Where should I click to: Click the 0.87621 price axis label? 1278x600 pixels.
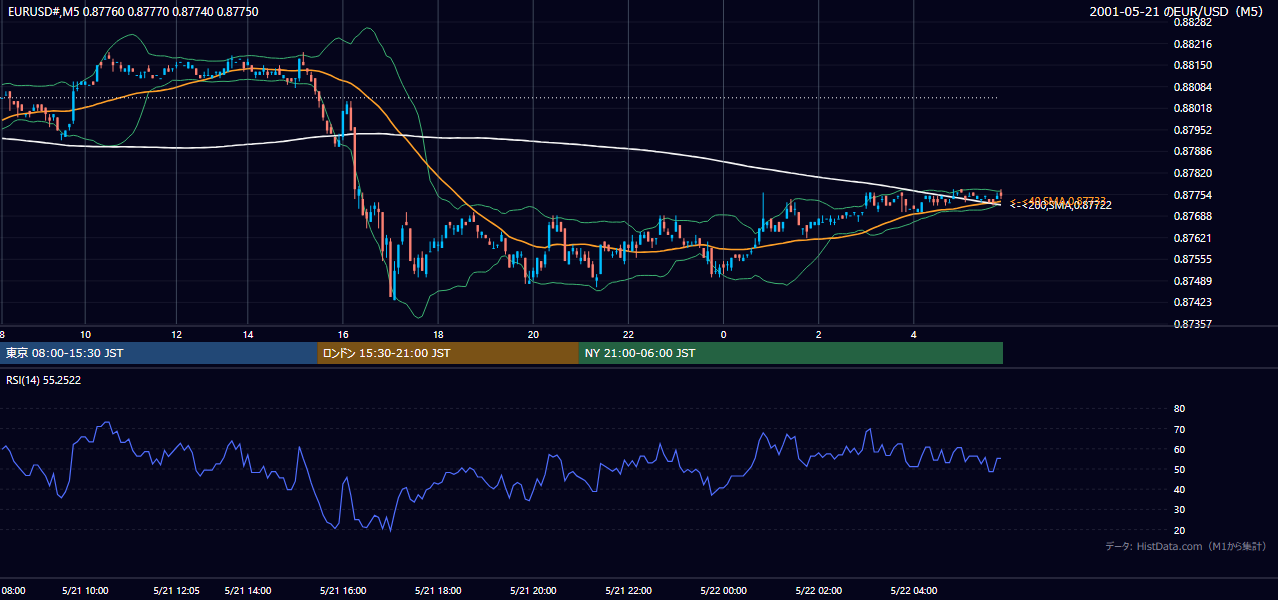[1194, 238]
